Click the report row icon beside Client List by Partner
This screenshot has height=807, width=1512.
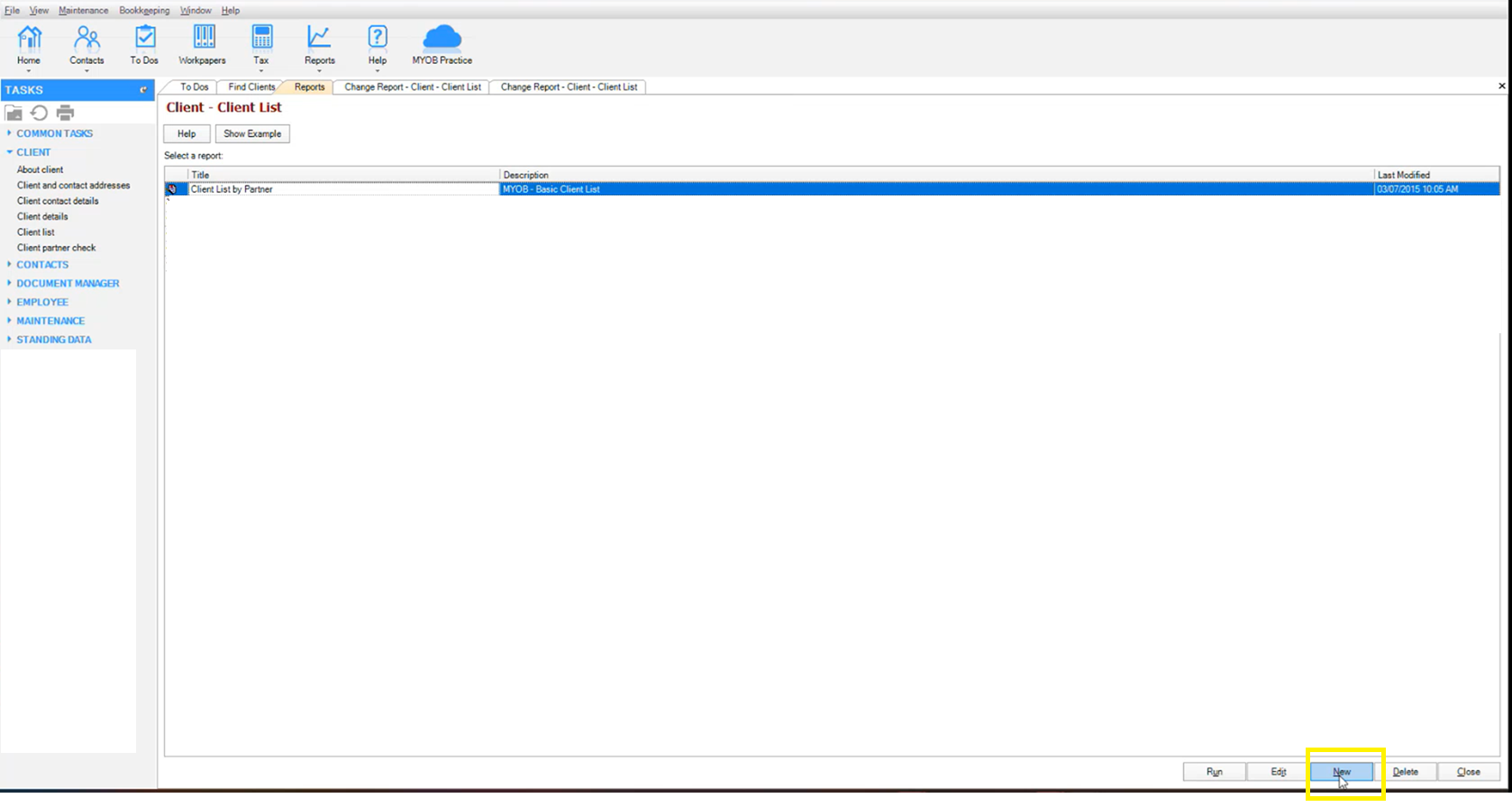(x=172, y=189)
